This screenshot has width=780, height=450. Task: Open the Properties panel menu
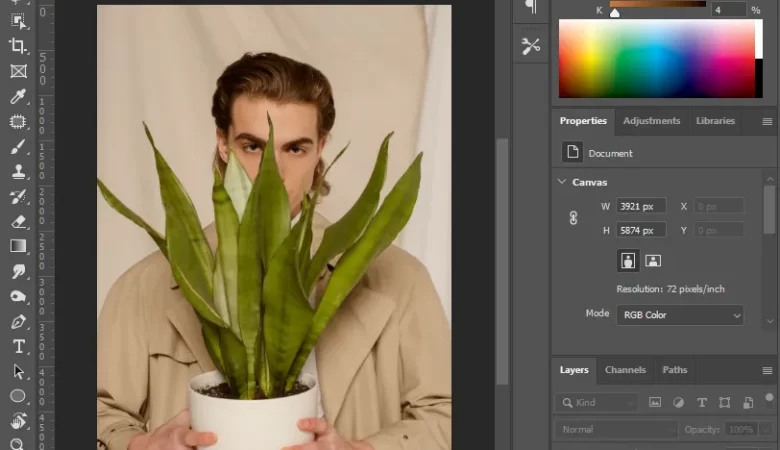pos(767,121)
